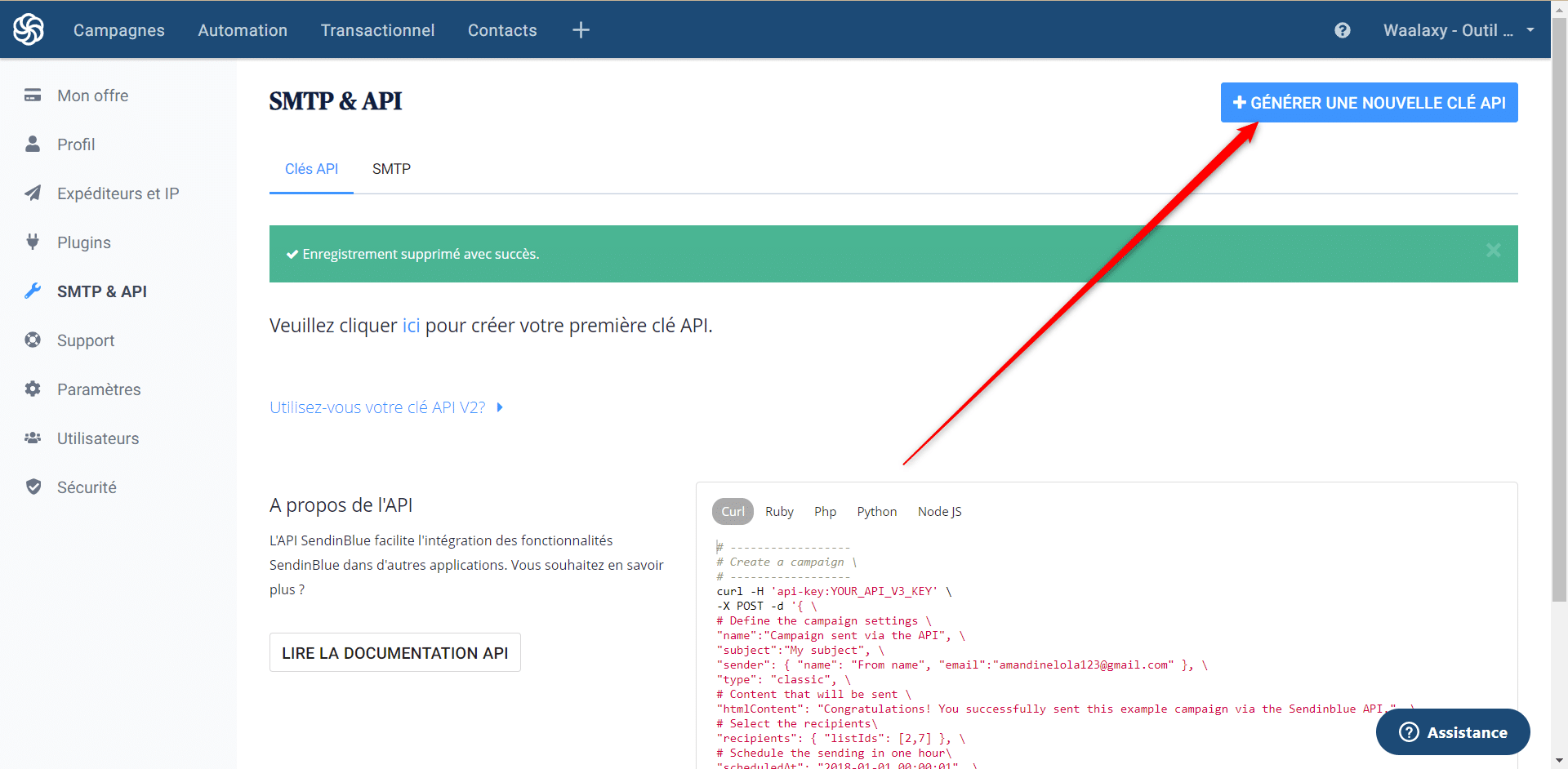Image resolution: width=1568 pixels, height=769 pixels.
Task: Open the help question mark icon
Action: (1343, 30)
